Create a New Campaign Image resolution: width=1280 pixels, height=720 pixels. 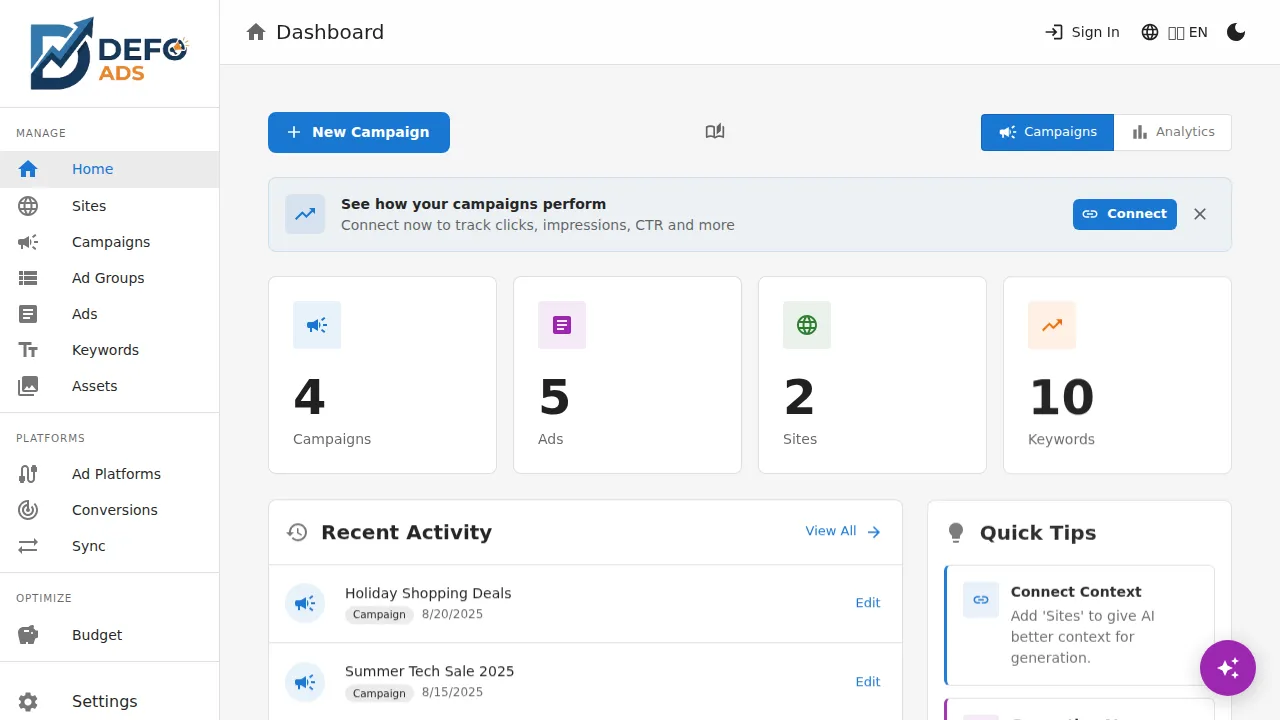click(359, 132)
